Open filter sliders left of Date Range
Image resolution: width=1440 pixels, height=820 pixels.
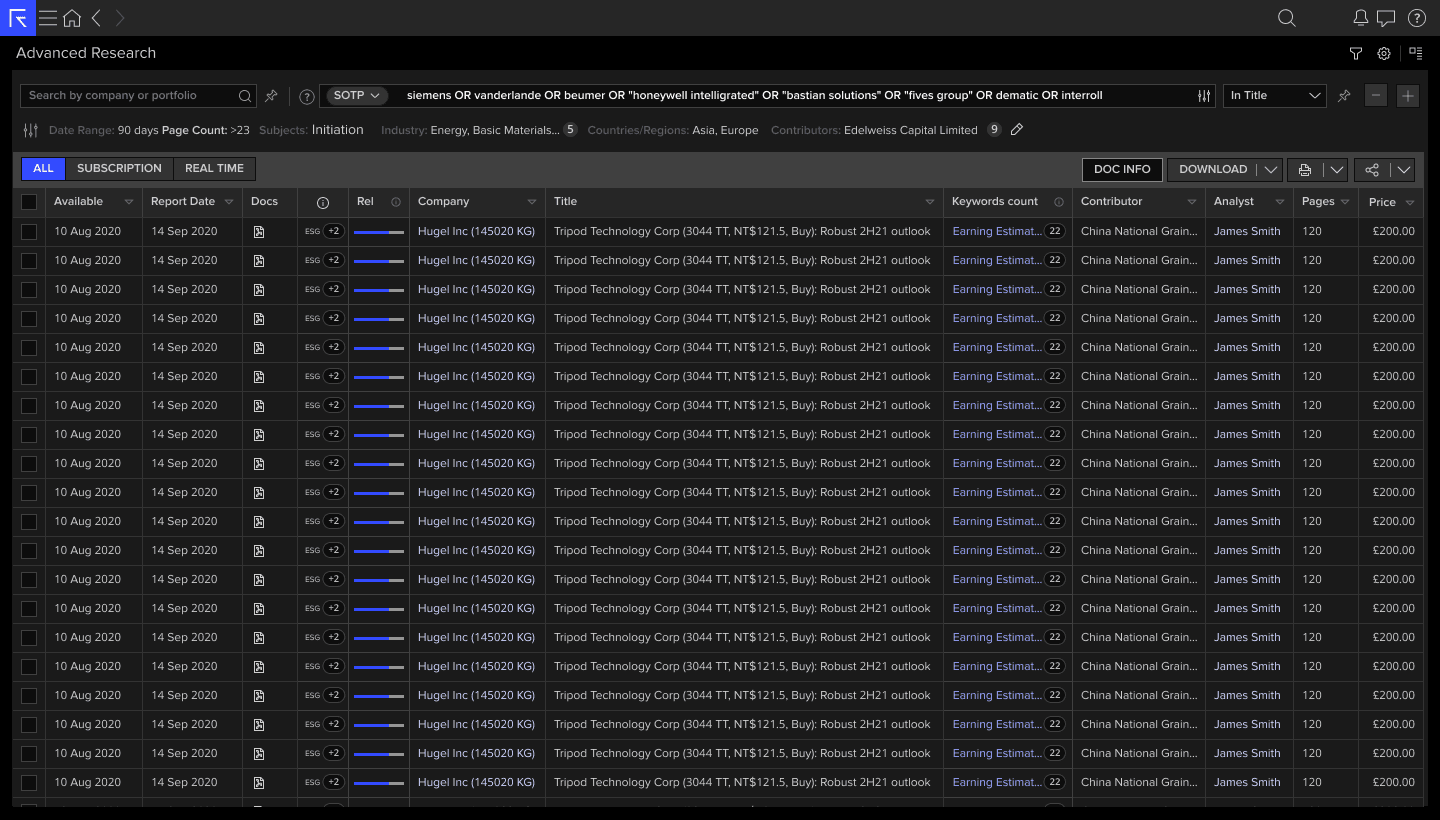tap(30, 130)
